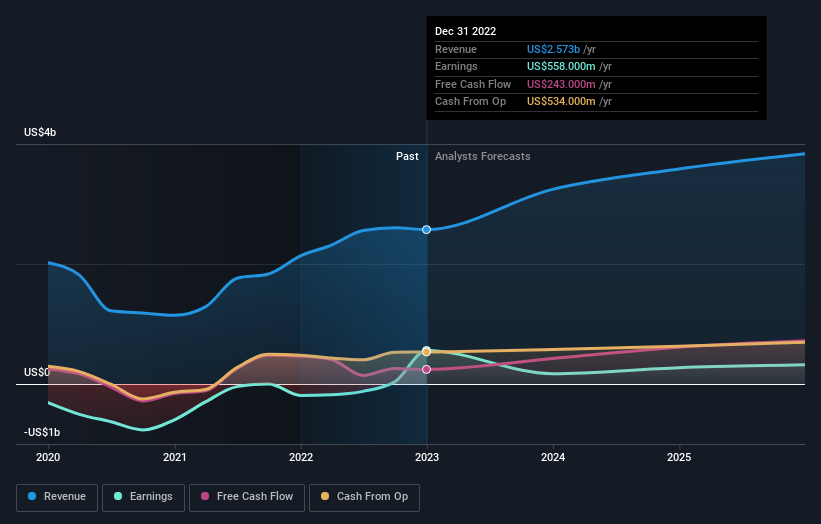
Task: Click the -US$1b y-axis label
Action: tap(42, 432)
